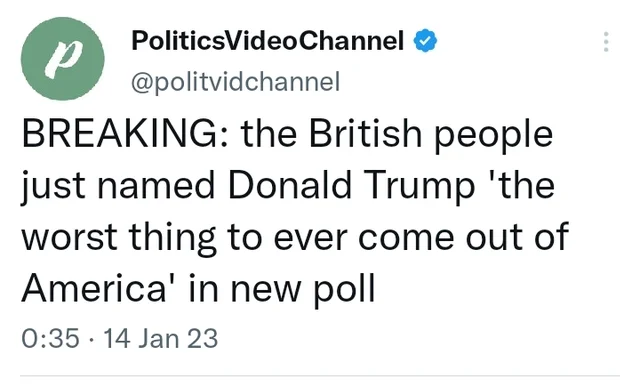
Task: Click 'Donald Trump' in the tweet body
Action: pyautogui.click(x=352, y=186)
